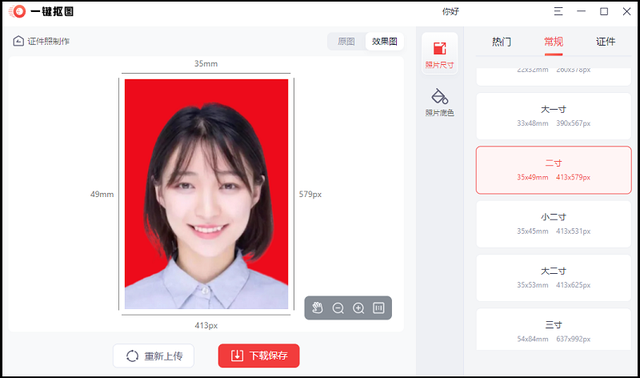The image size is (640, 378).
Task: Click the ID photo preview image
Action: pos(206,194)
